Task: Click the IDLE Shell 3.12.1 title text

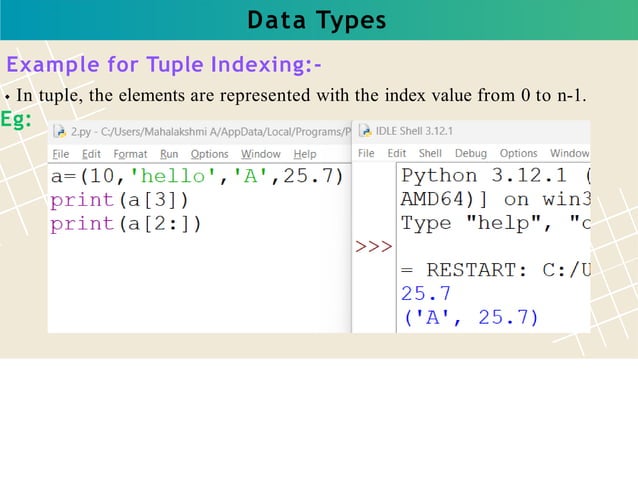Action: pos(414,131)
